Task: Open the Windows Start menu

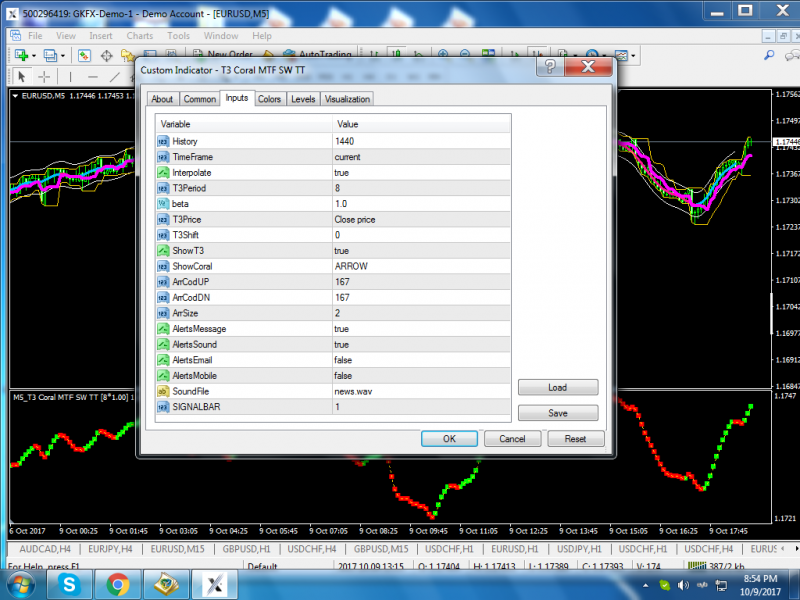Action: point(20,585)
